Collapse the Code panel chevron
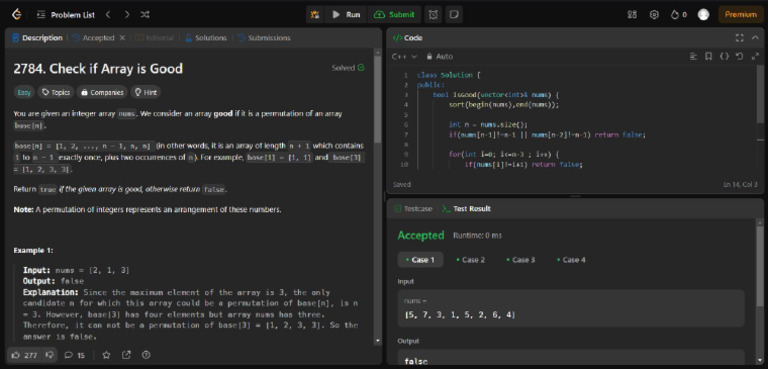Viewport: 768px width, 369px height. (x=755, y=38)
